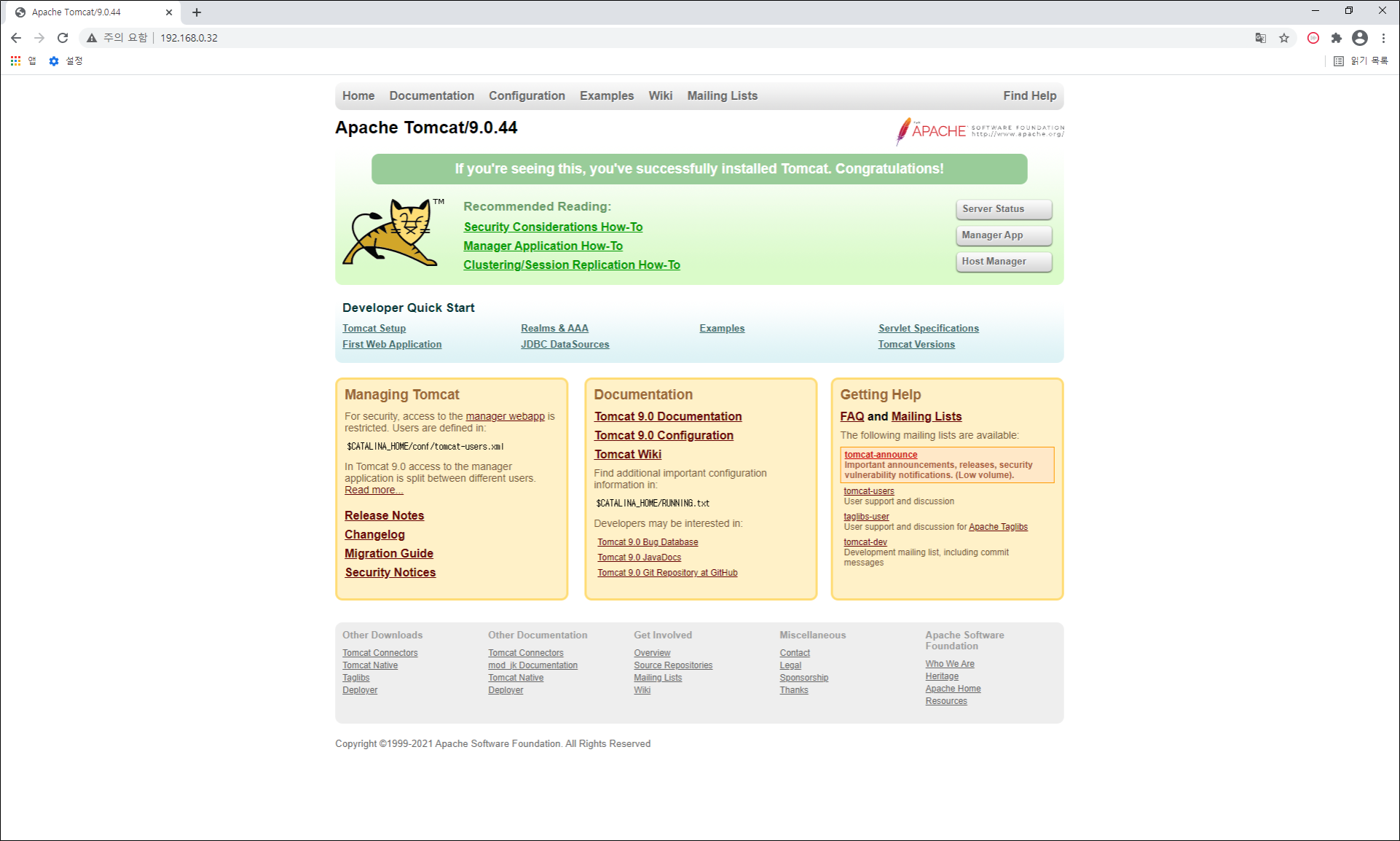1400x841 pixels.
Task: Open the Tomcat Setup link
Action: 374,329
